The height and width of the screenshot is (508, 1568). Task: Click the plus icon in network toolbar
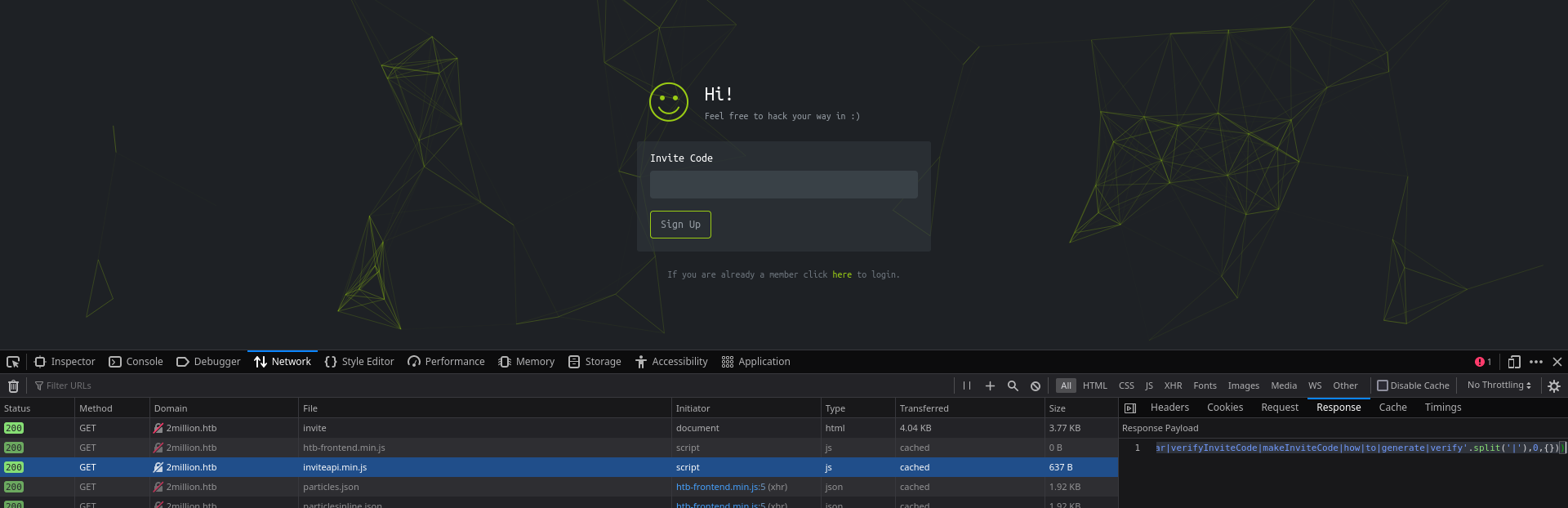pyautogui.click(x=990, y=385)
